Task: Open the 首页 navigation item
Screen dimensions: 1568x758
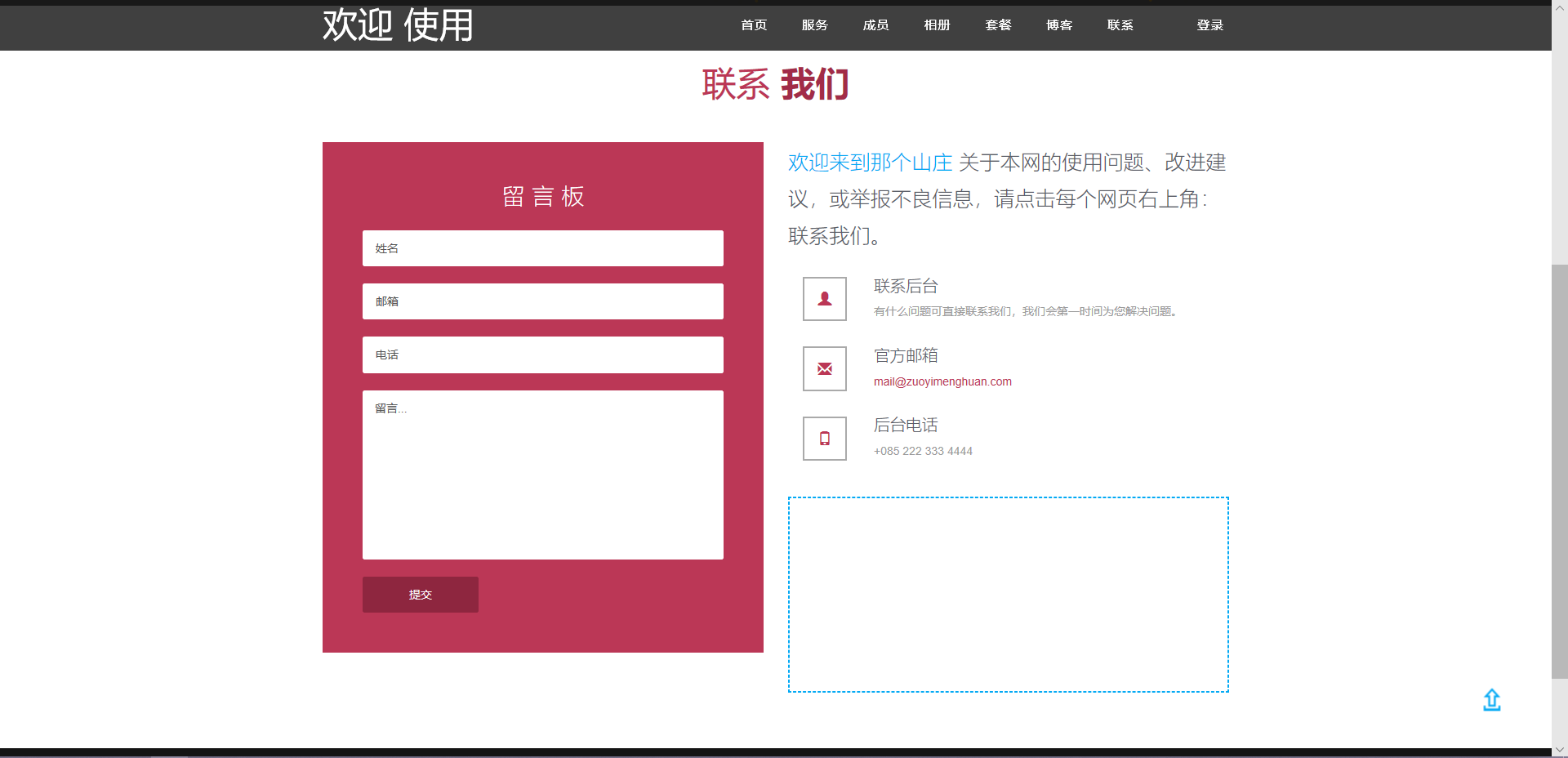Action: [754, 25]
